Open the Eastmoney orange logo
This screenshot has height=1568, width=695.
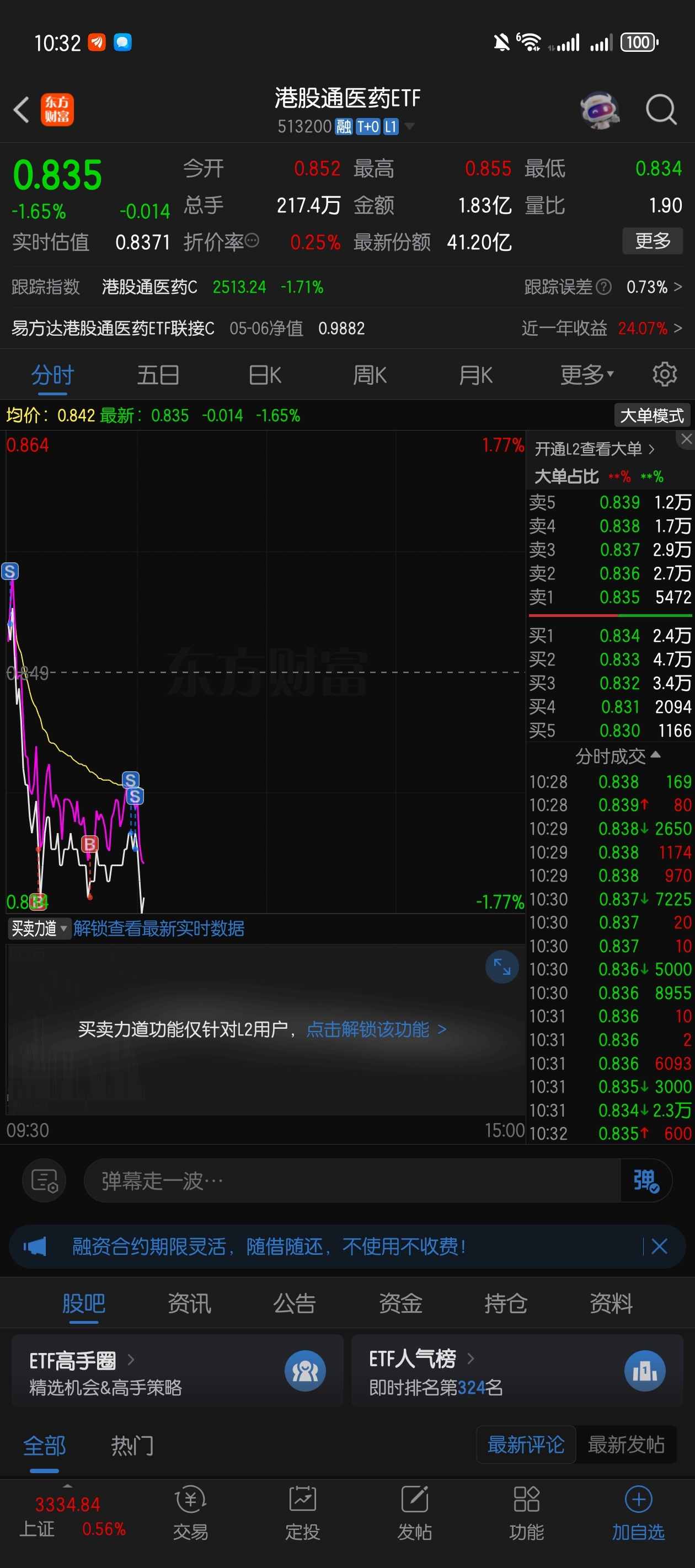click(57, 110)
